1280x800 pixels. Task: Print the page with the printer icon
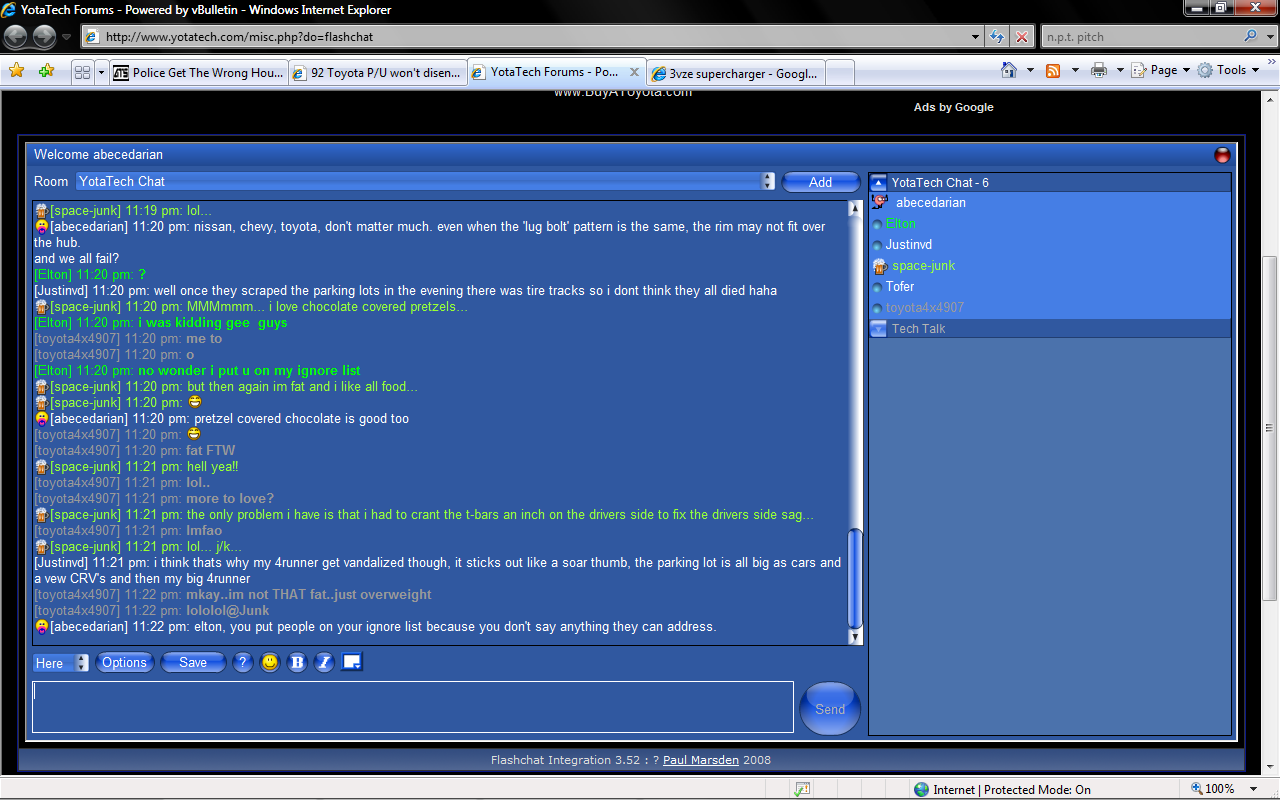1099,70
